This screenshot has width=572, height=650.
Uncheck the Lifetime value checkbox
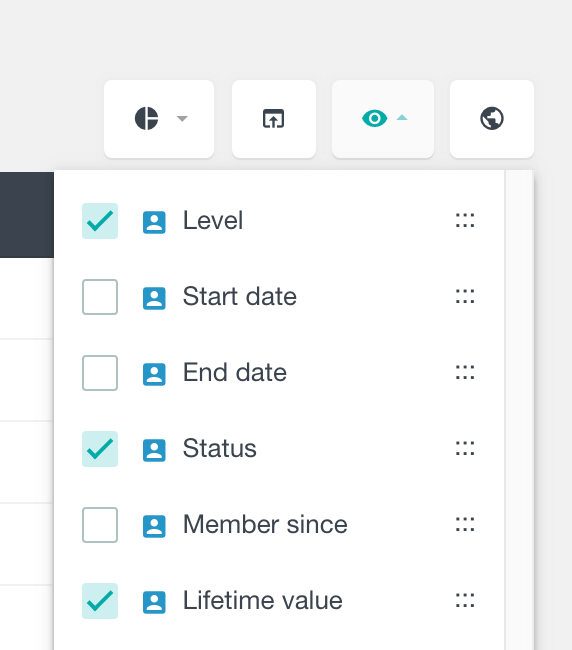pos(100,601)
